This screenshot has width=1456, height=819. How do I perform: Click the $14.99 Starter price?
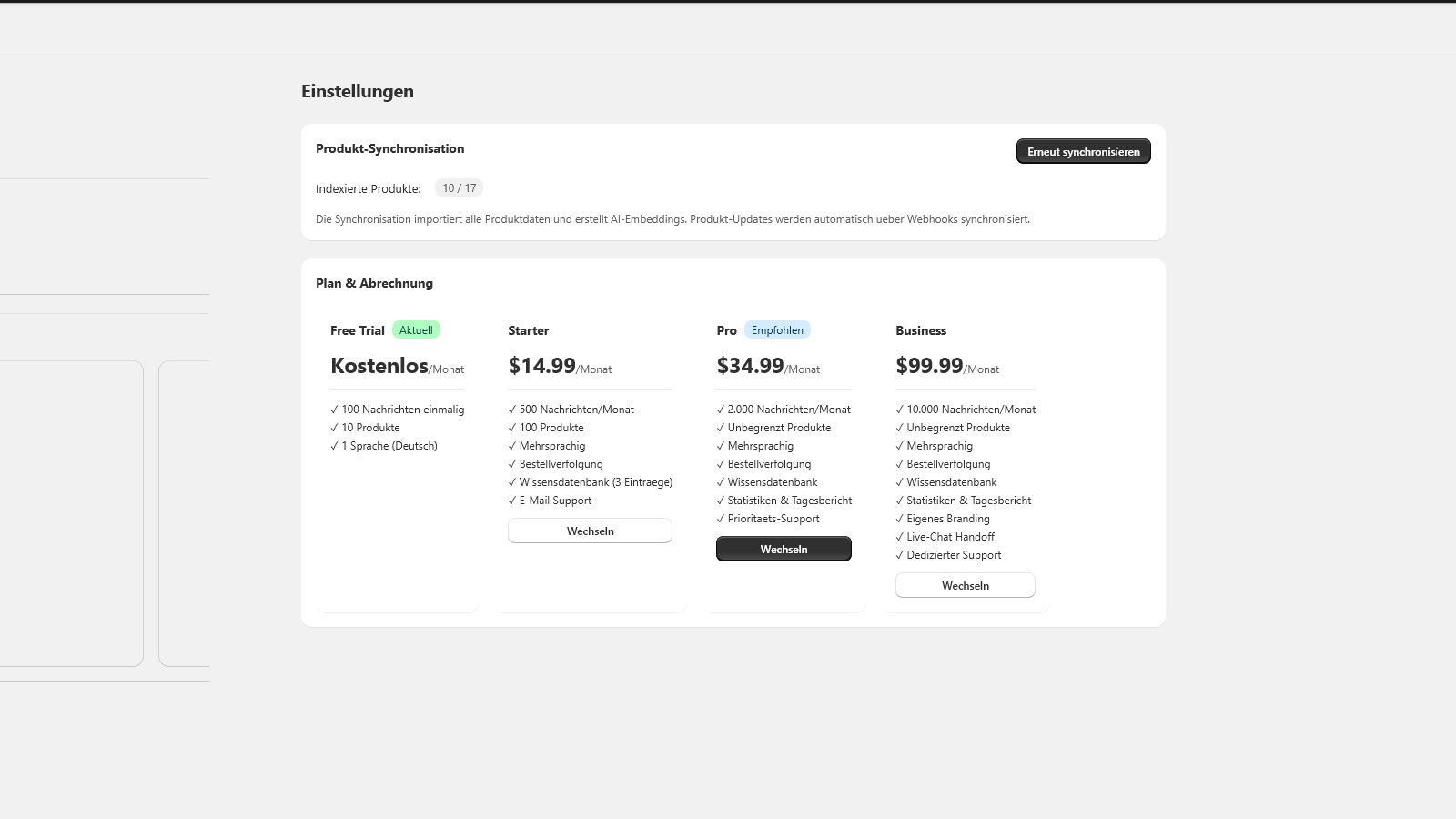click(541, 365)
